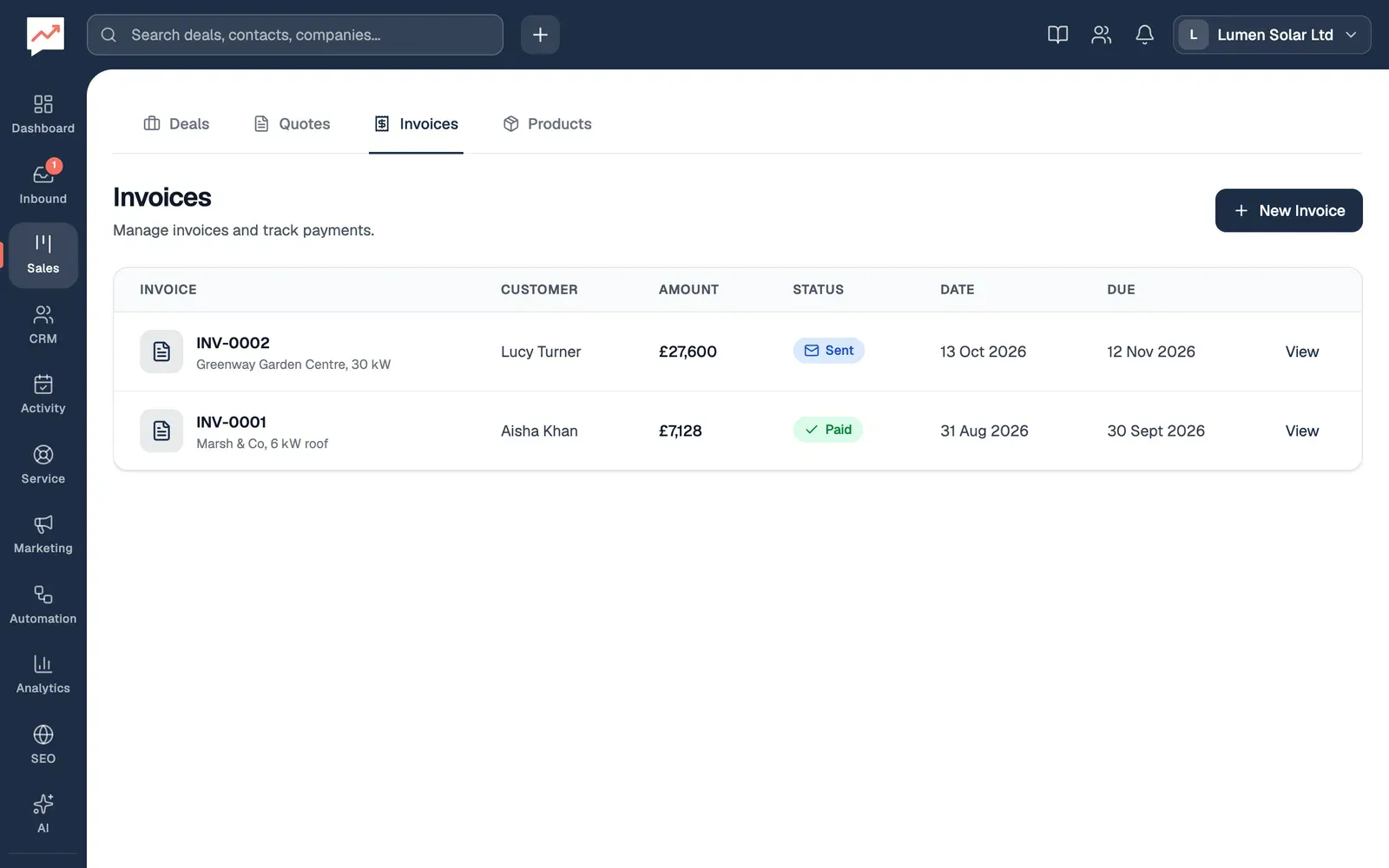Open the Automation section
1389x868 pixels.
coord(43,605)
